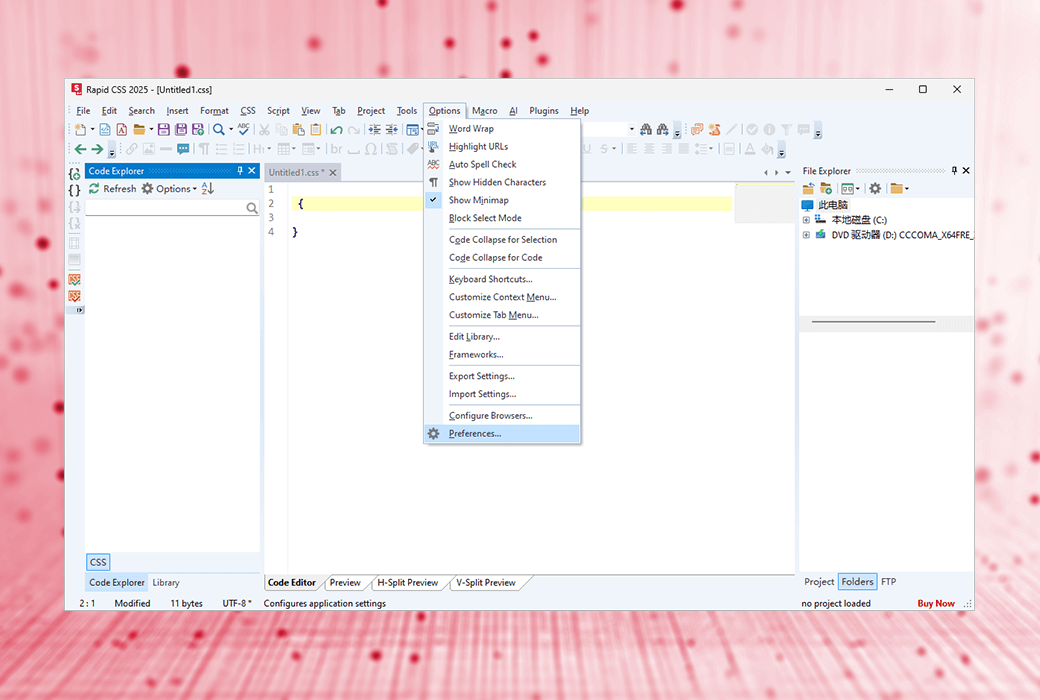Click the Refresh button in Code Explorer
This screenshot has width=1040, height=700.
point(112,188)
